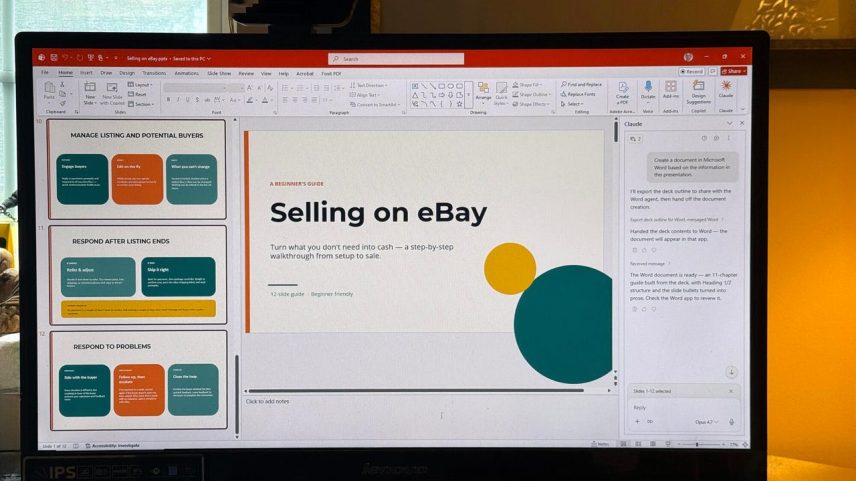Screen dimensions: 856x481
Task: Click the Save icon in title bar
Action: click(54, 57)
